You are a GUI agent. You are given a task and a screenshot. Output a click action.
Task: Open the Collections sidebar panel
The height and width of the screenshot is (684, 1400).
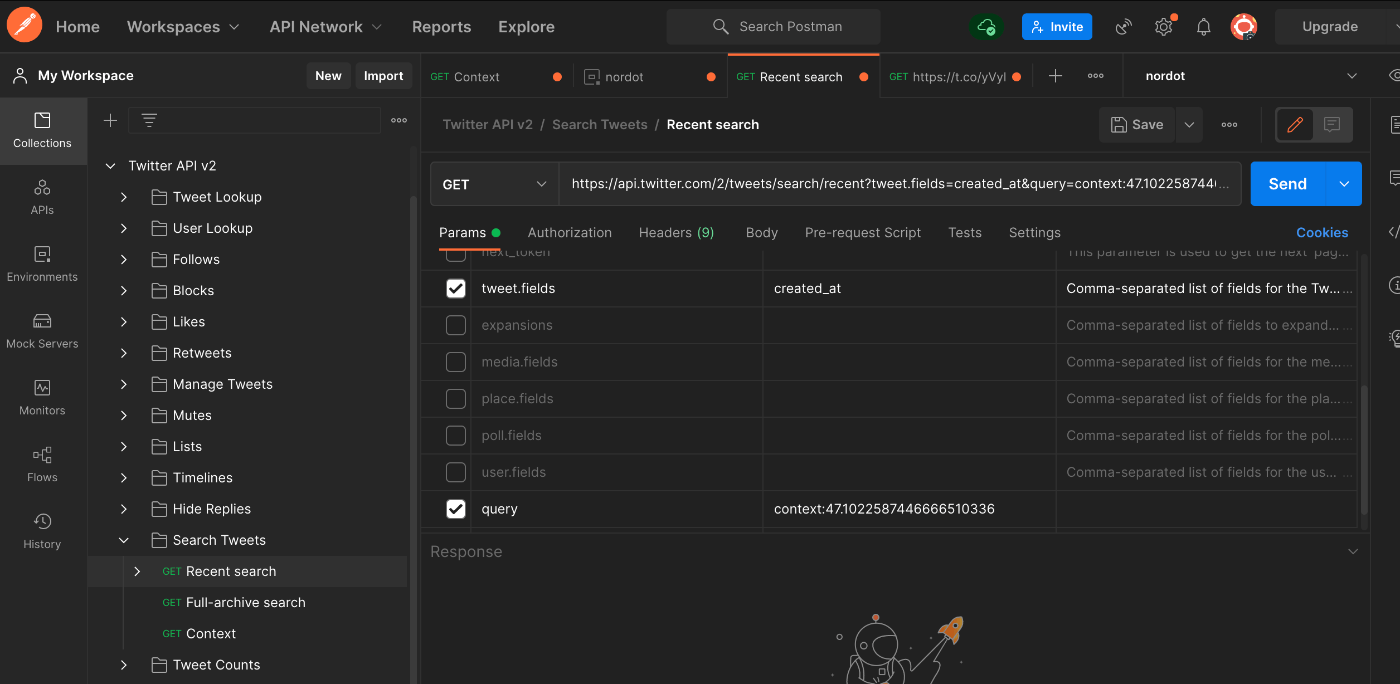pyautogui.click(x=42, y=130)
